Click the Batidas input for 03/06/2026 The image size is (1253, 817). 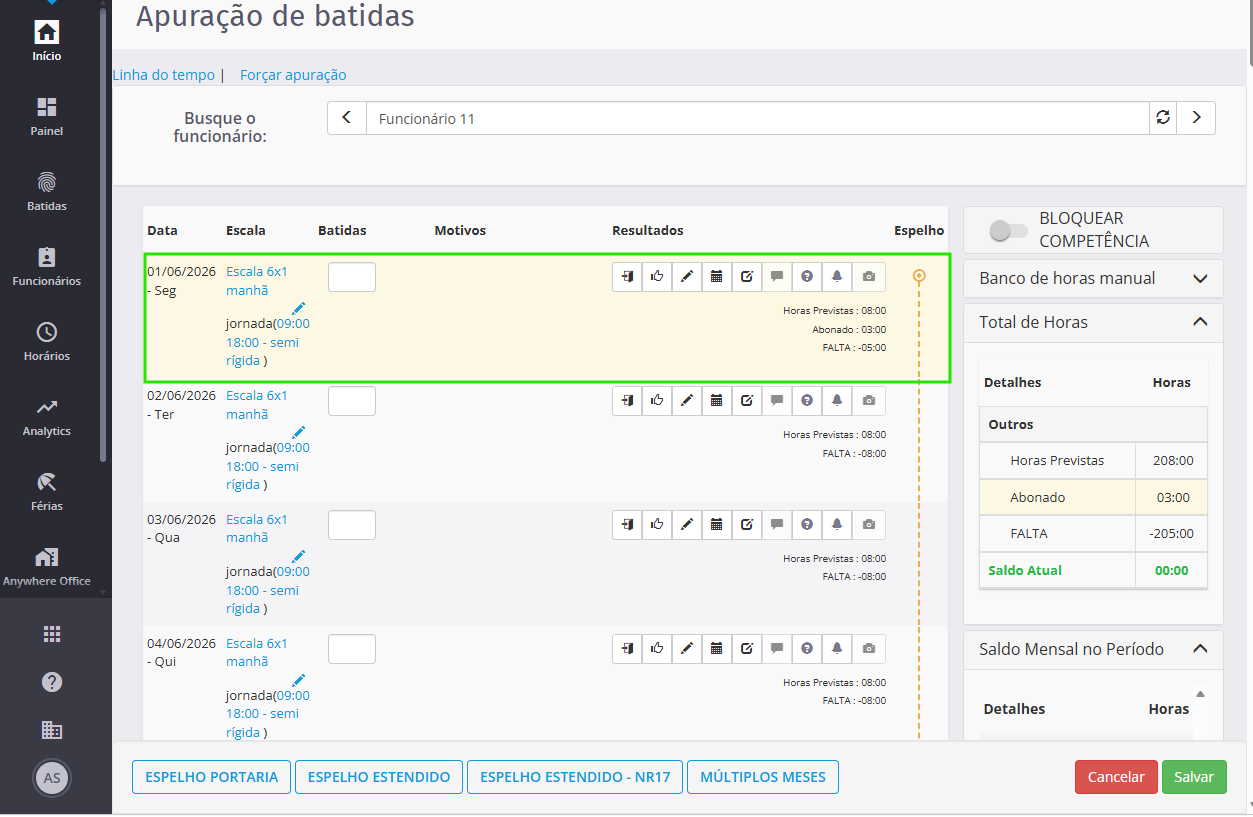pos(352,525)
